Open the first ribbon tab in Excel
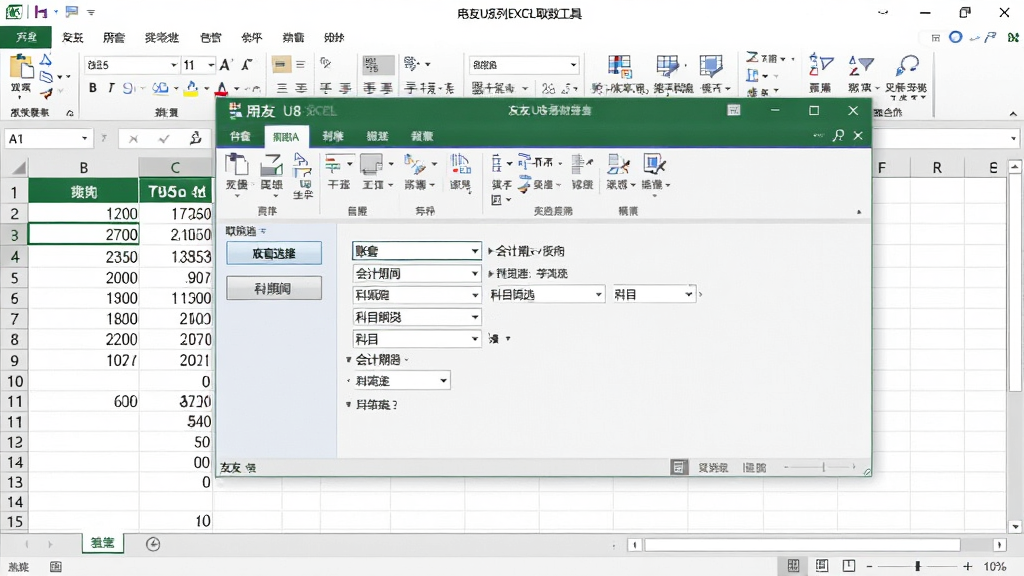 27,37
